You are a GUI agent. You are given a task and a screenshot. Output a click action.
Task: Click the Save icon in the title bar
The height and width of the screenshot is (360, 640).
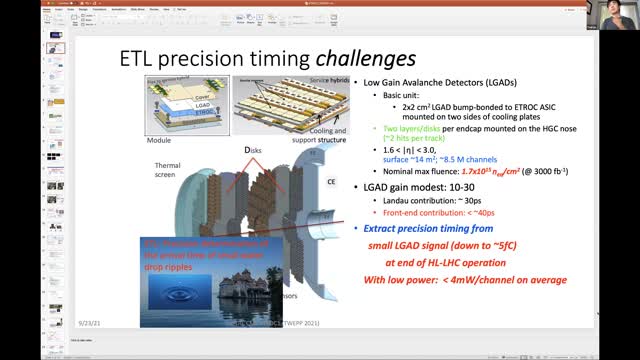click(x=81, y=3)
